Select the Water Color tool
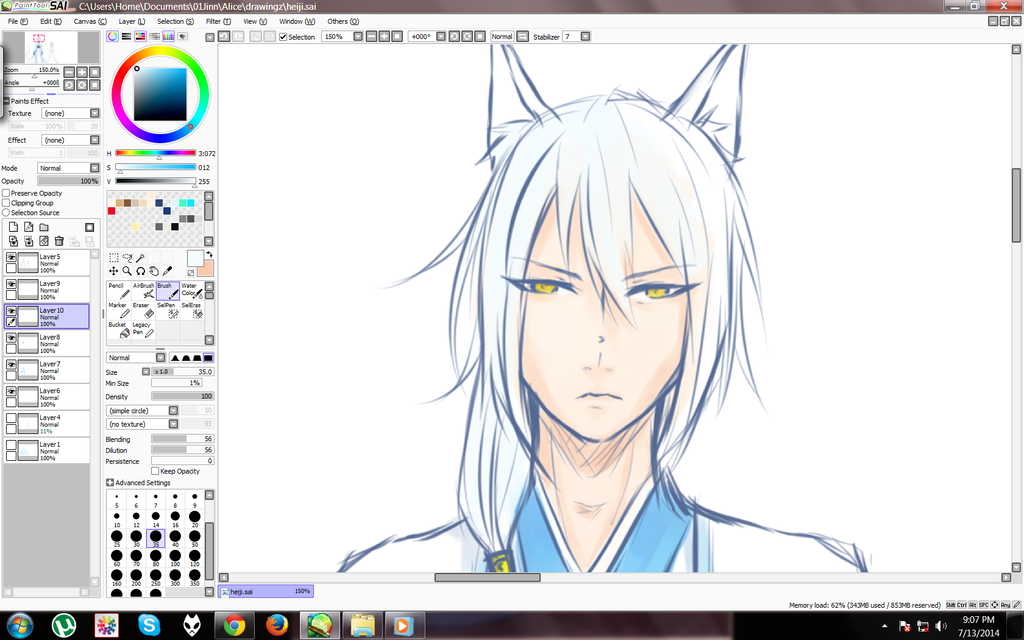The height and width of the screenshot is (640, 1024). pos(192,291)
